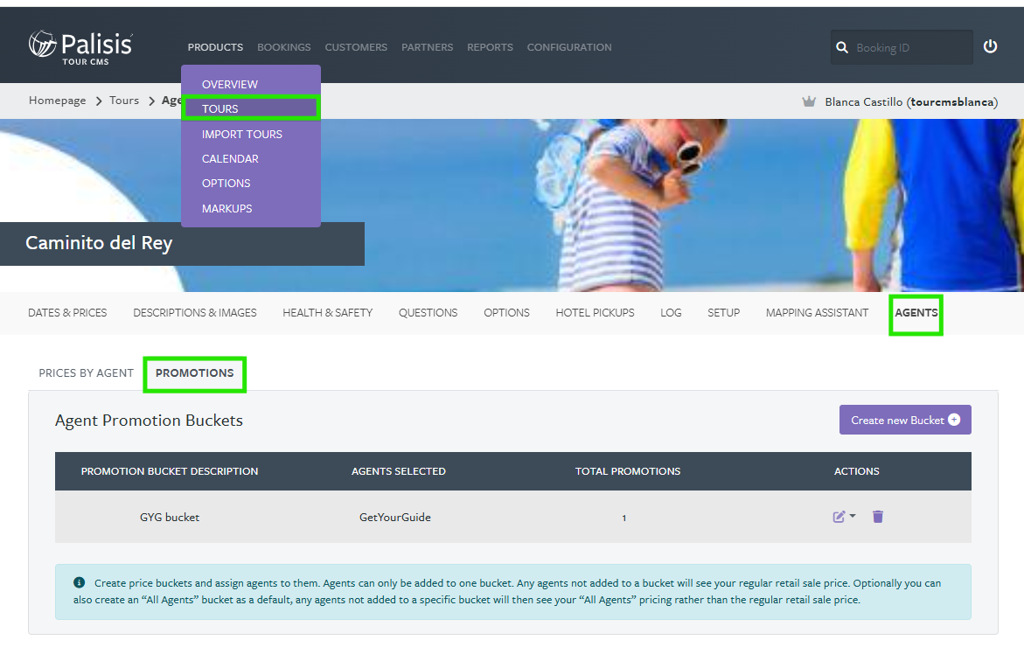Switch to Agents tab
The image size is (1024, 654).
[916, 312]
